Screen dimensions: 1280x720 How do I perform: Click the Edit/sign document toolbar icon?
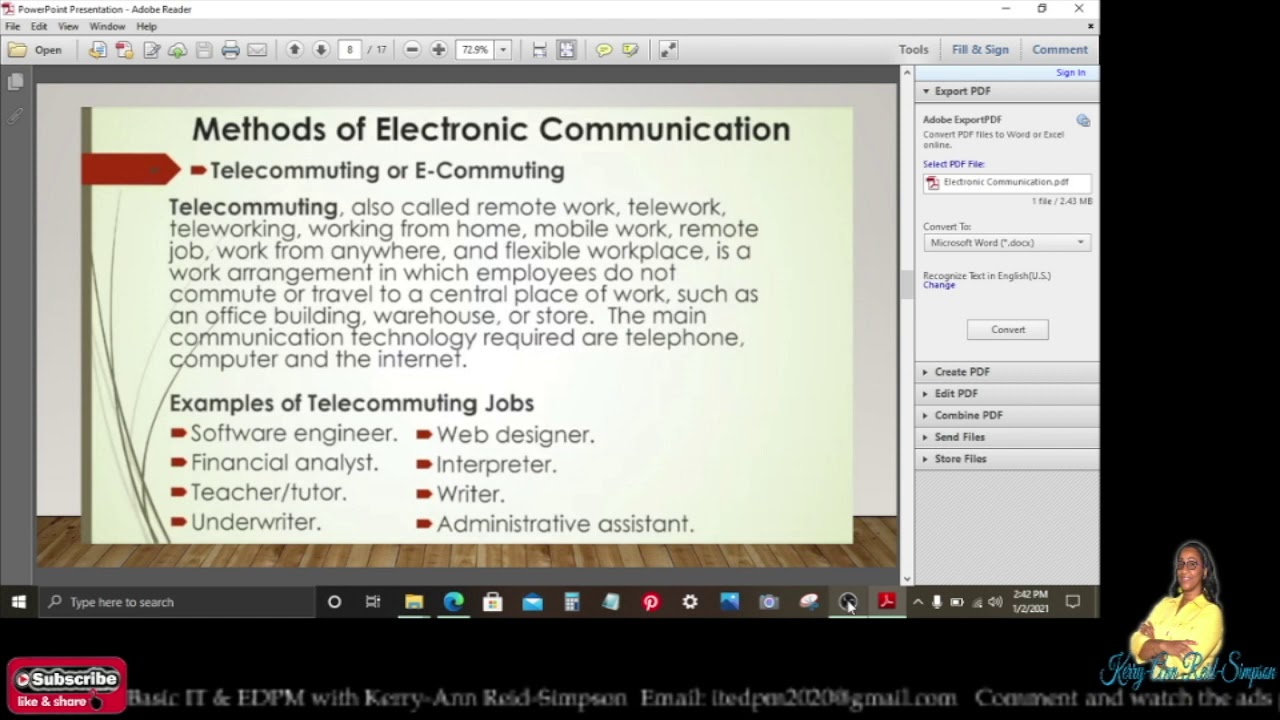pos(151,49)
